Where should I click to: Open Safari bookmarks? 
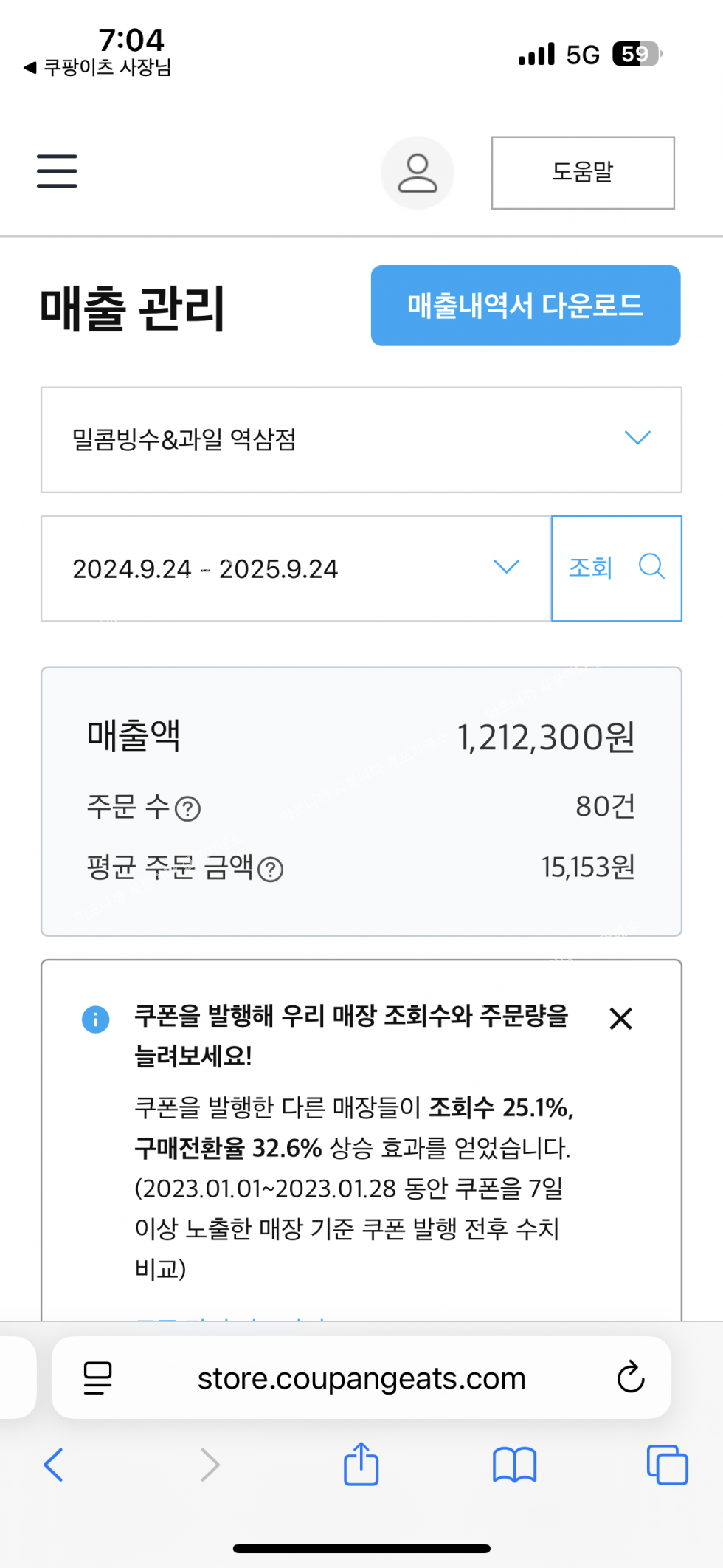click(x=514, y=1465)
